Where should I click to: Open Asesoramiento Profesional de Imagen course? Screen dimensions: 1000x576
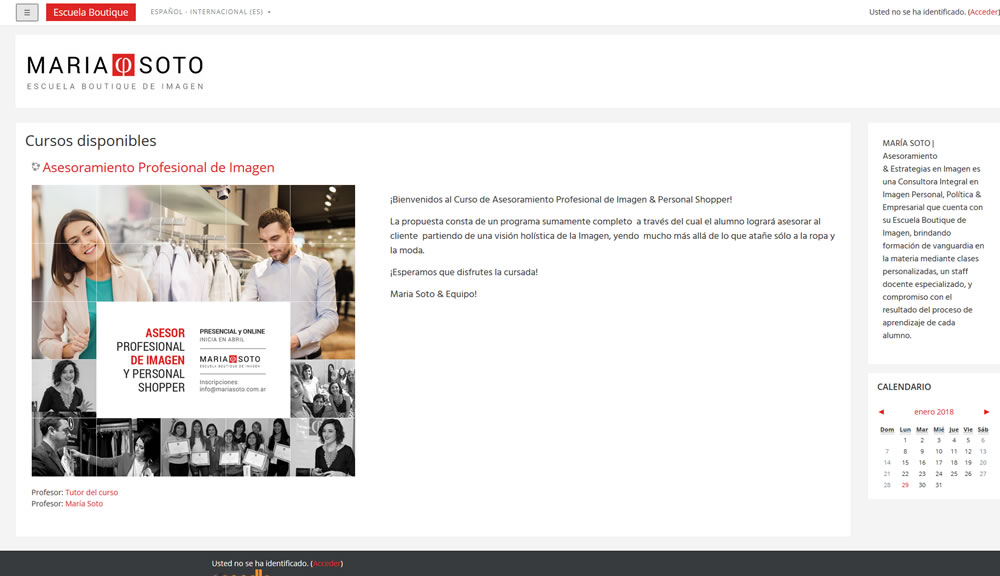pyautogui.click(x=158, y=167)
